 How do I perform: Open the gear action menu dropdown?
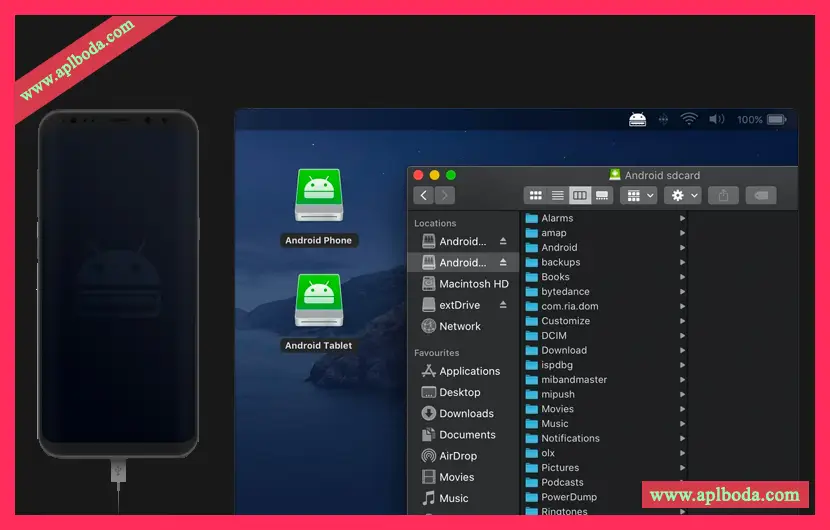[x=683, y=195]
